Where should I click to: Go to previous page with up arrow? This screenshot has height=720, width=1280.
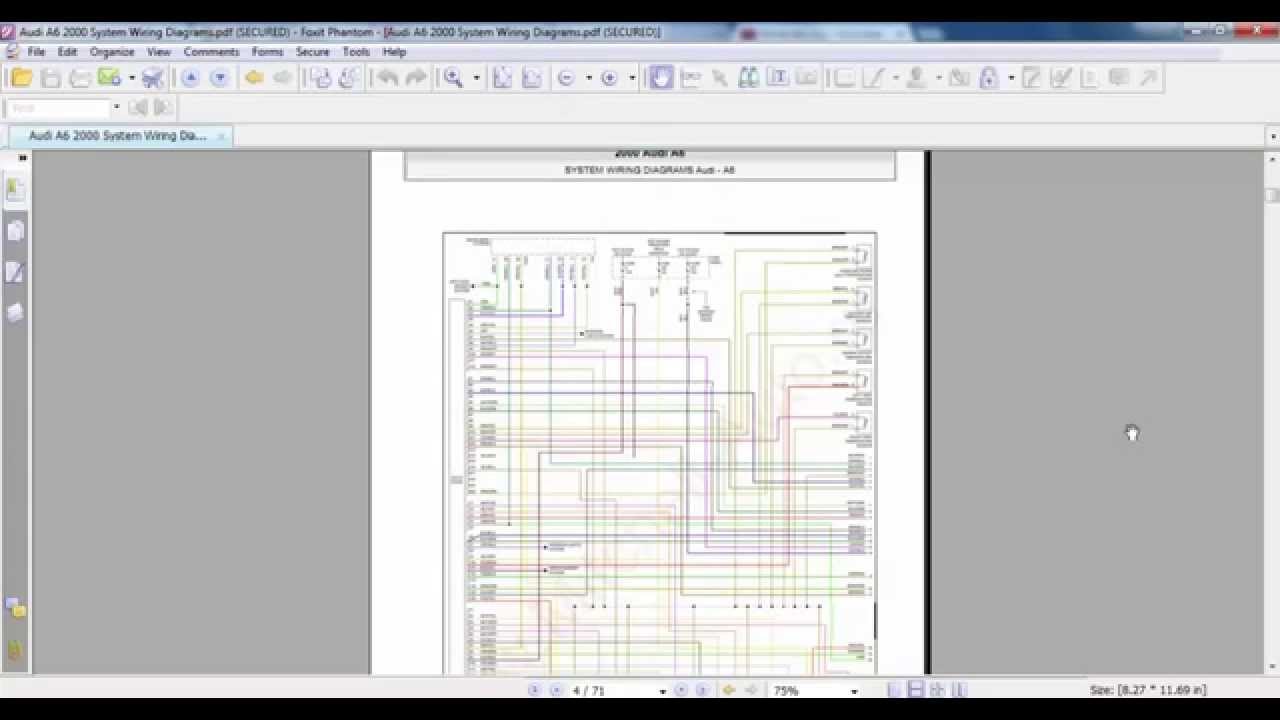190,78
